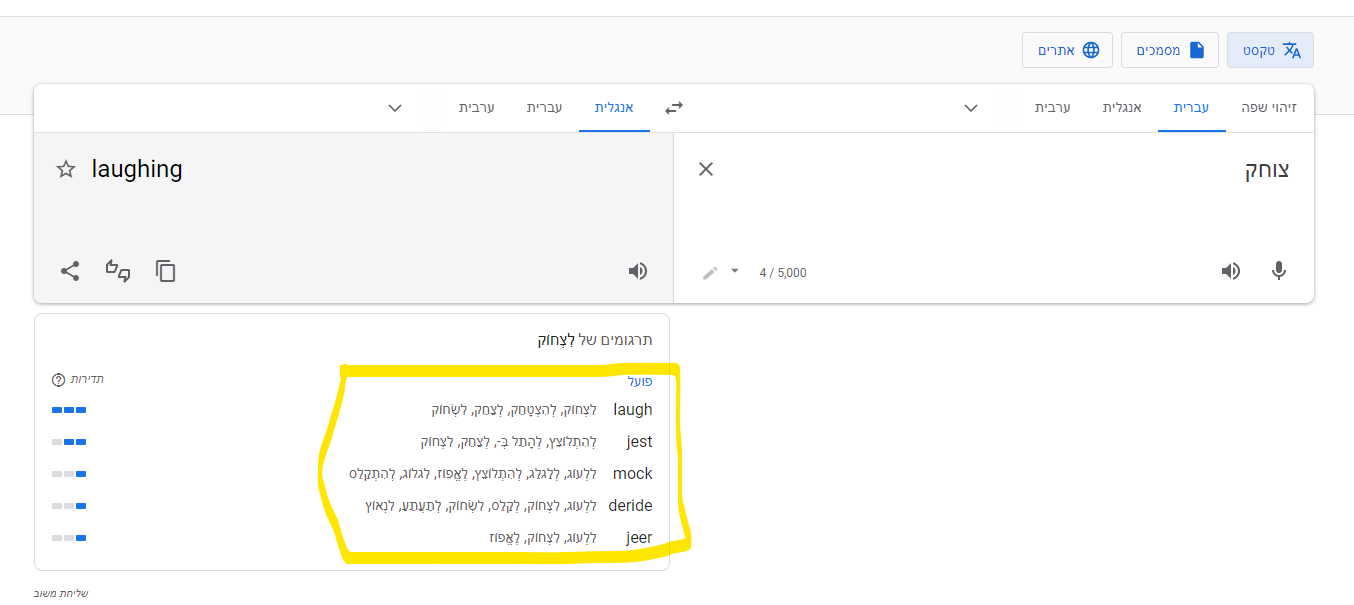Star this translation to save it
The width and height of the screenshot is (1354, 605).
65,169
